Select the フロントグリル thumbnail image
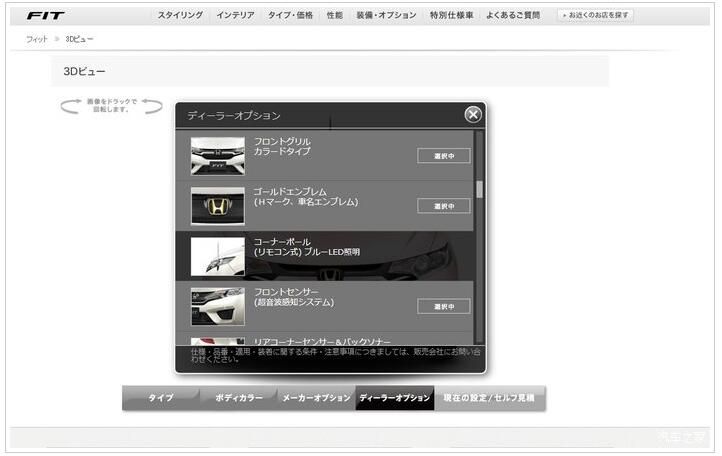Image resolution: width=722 pixels, height=456 pixels. coord(218,156)
